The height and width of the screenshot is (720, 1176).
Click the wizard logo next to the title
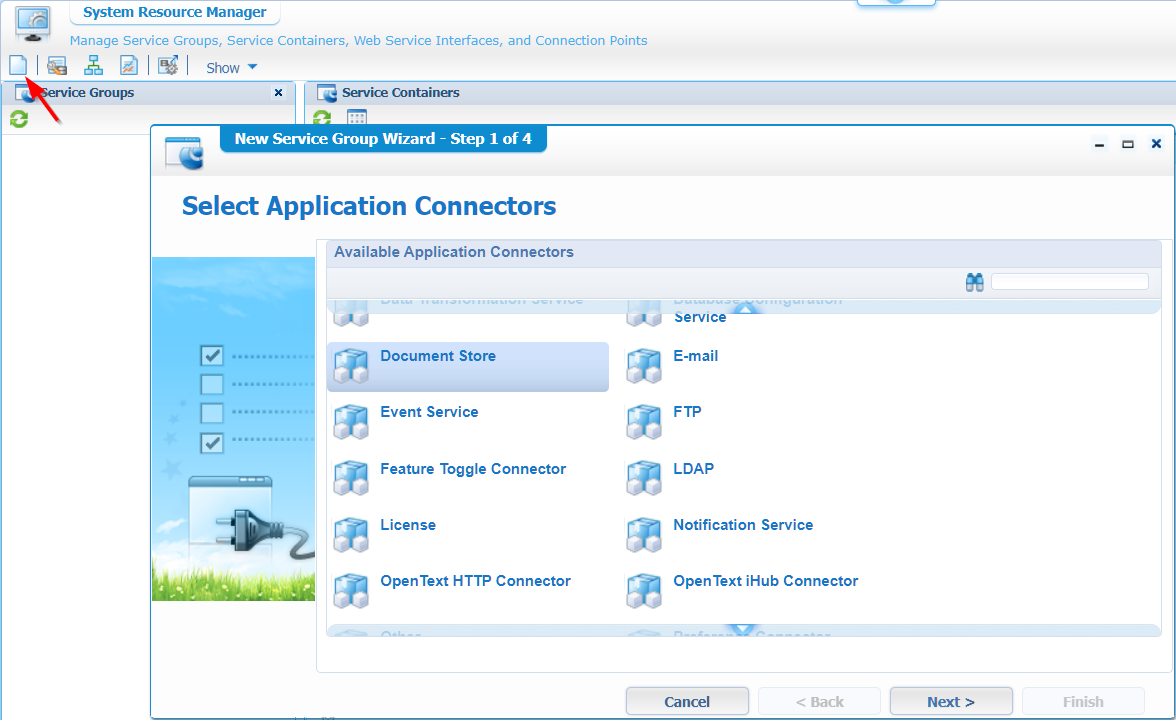(x=184, y=153)
